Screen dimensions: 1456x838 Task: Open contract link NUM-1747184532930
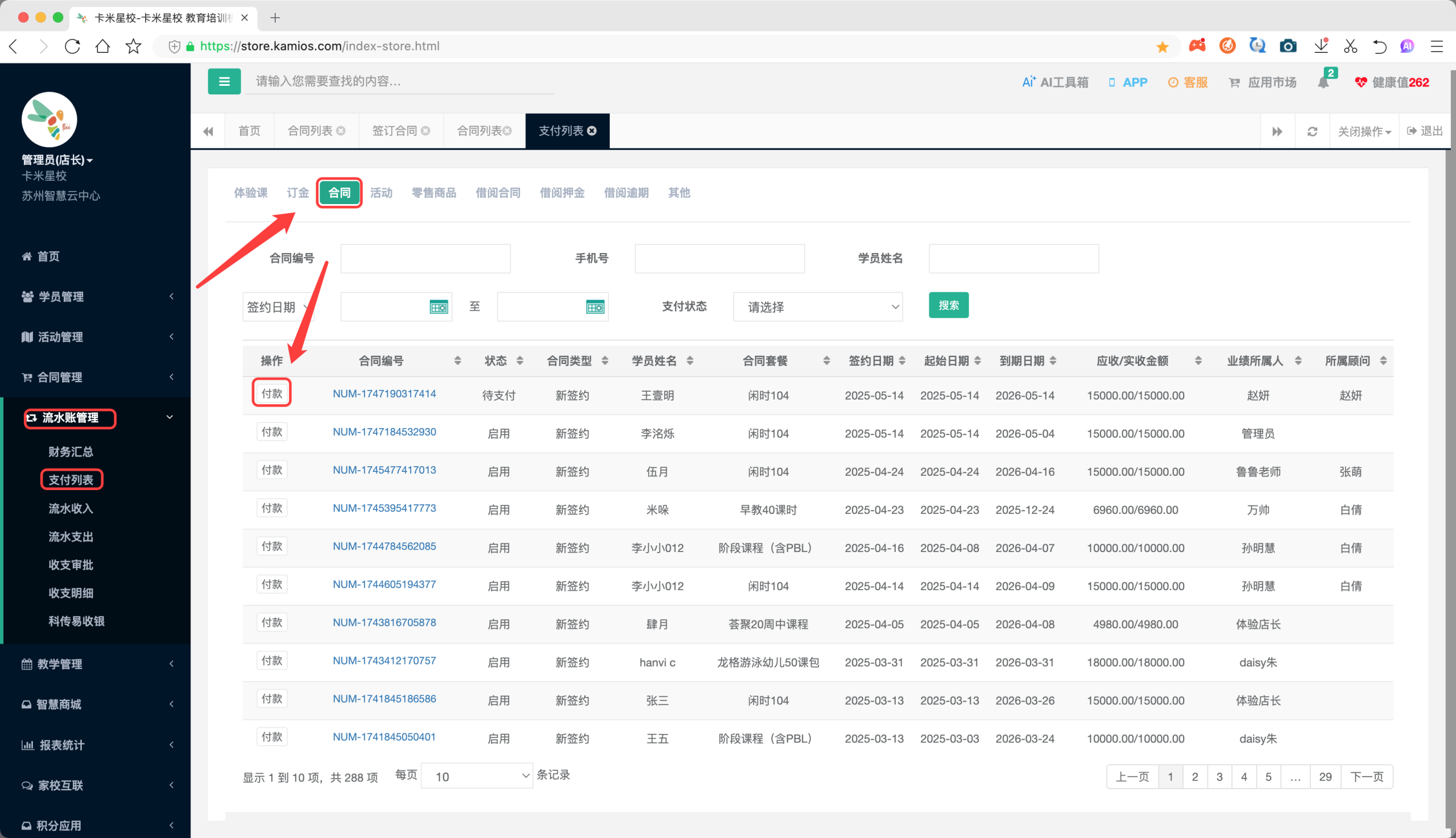(384, 432)
